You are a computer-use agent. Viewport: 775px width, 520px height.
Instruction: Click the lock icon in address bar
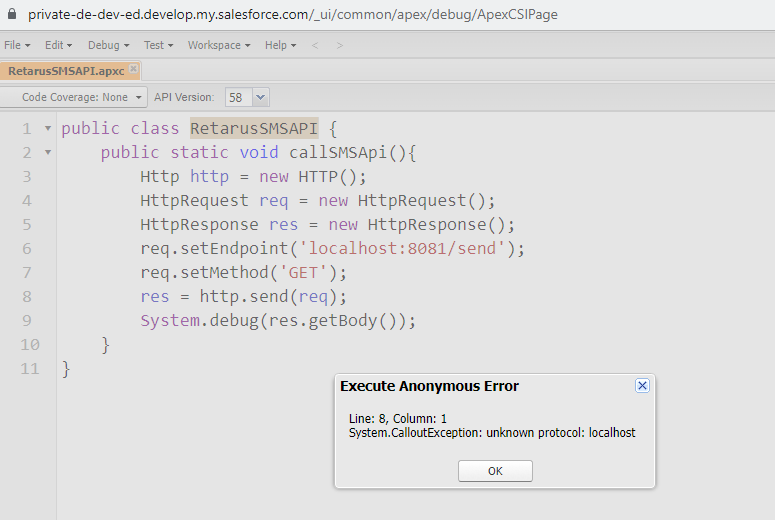pos(12,15)
